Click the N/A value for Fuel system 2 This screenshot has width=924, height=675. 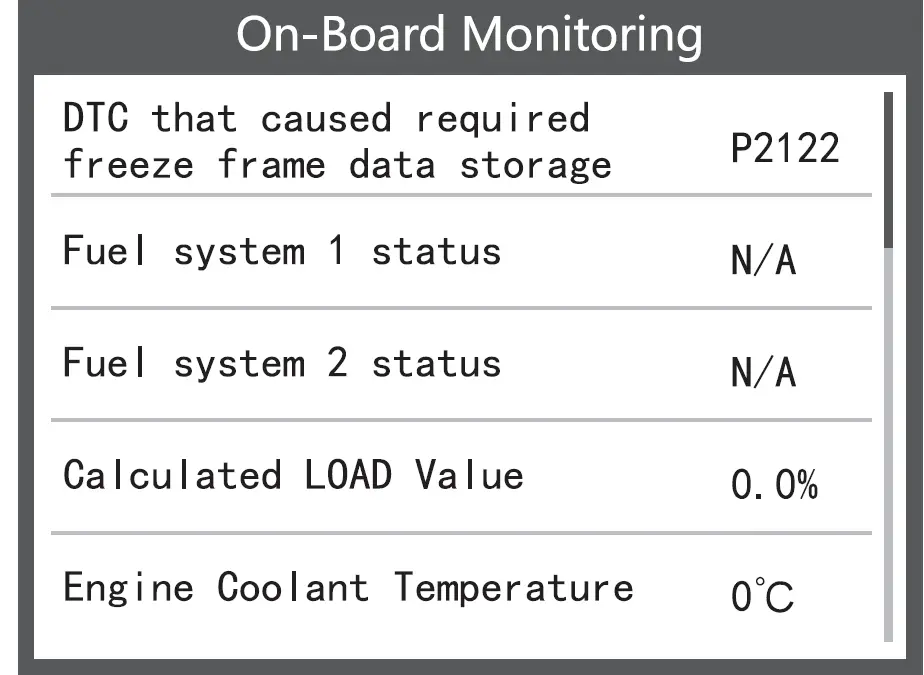pyautogui.click(x=764, y=374)
